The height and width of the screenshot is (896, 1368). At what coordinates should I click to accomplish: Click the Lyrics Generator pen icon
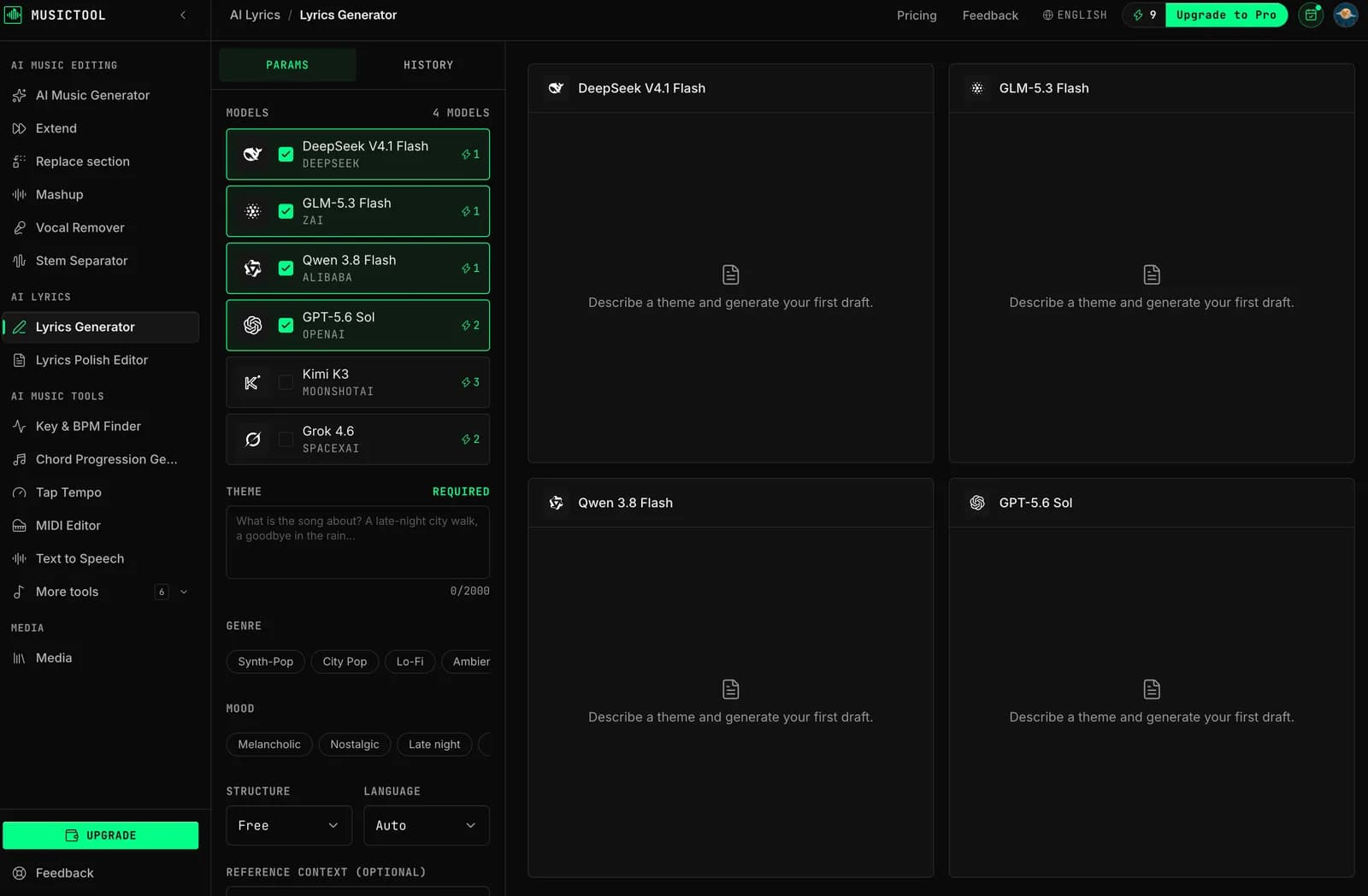click(x=19, y=327)
